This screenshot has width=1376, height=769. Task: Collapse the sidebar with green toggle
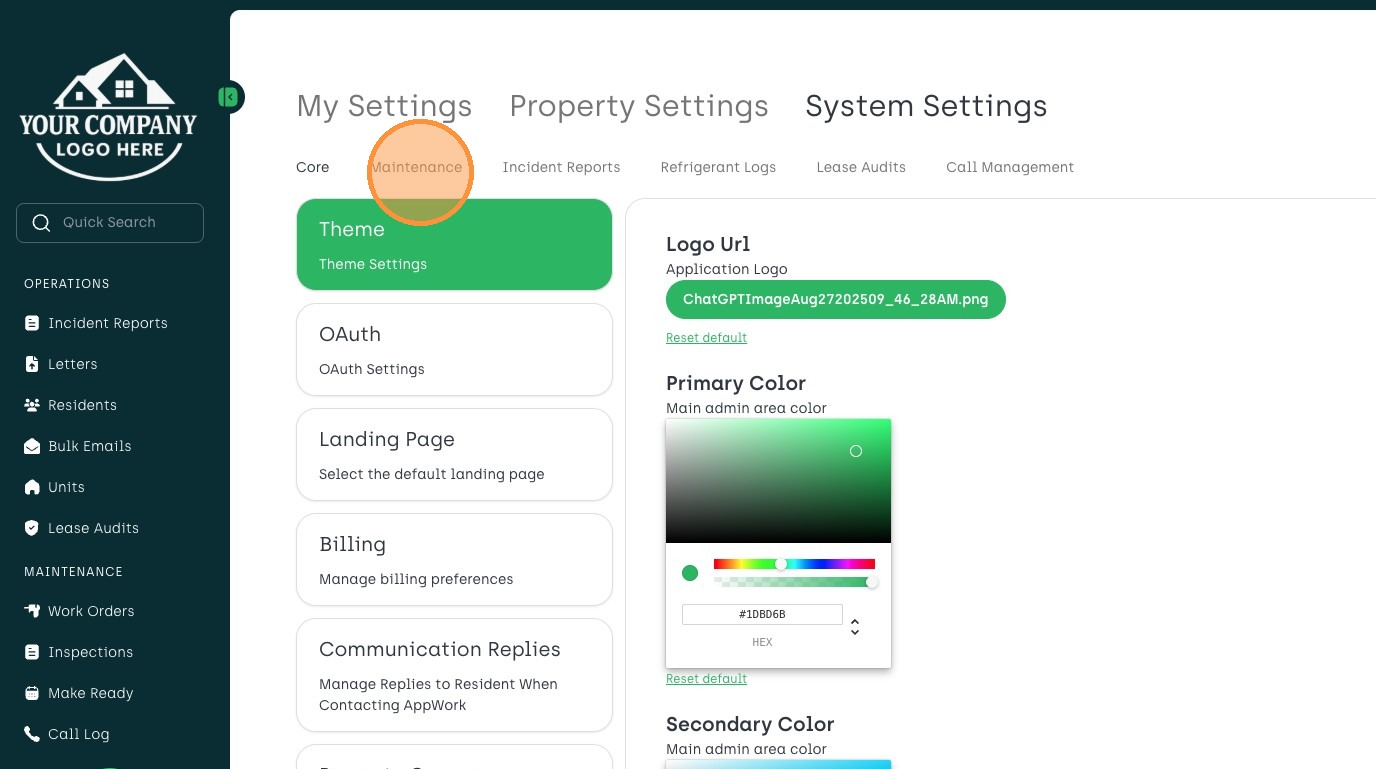pos(229,97)
